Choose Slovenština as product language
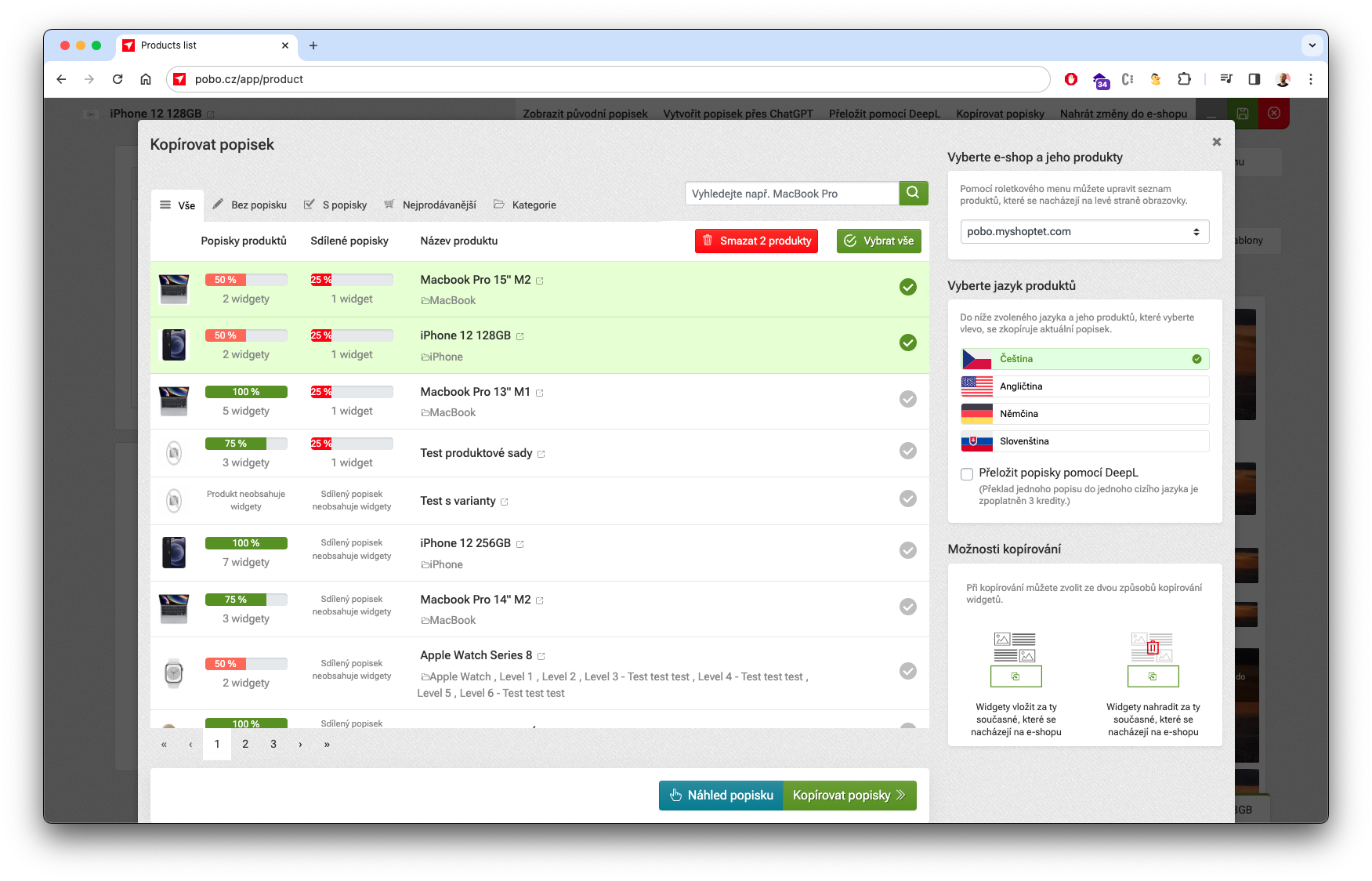Image resolution: width=1372 pixels, height=881 pixels. [1084, 441]
